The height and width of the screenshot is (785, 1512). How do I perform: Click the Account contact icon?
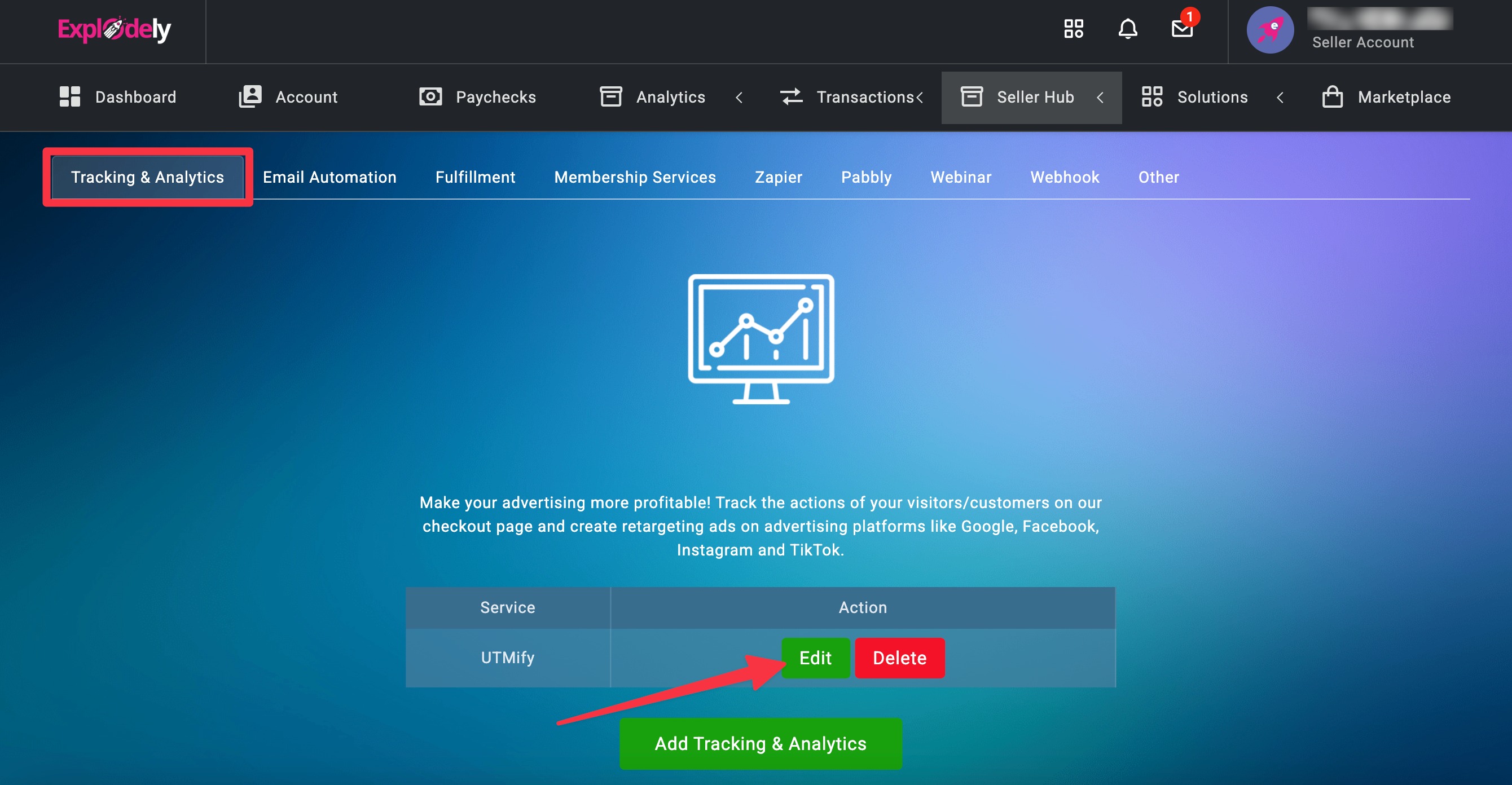250,97
